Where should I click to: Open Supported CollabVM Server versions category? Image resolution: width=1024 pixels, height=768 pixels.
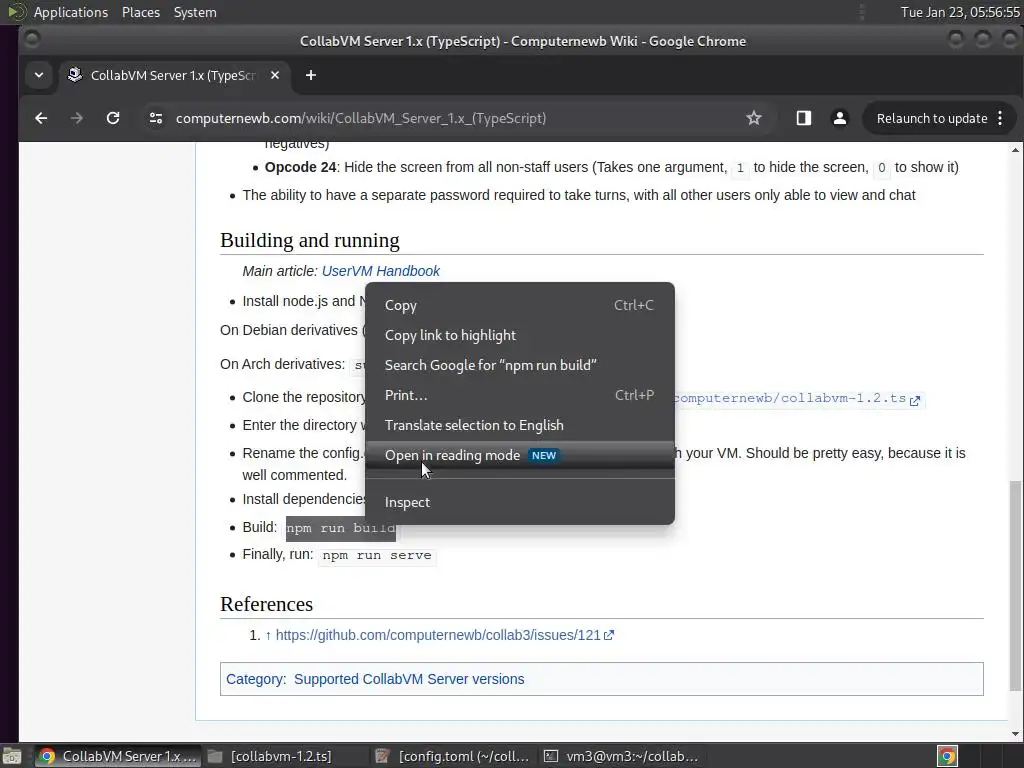coord(409,679)
